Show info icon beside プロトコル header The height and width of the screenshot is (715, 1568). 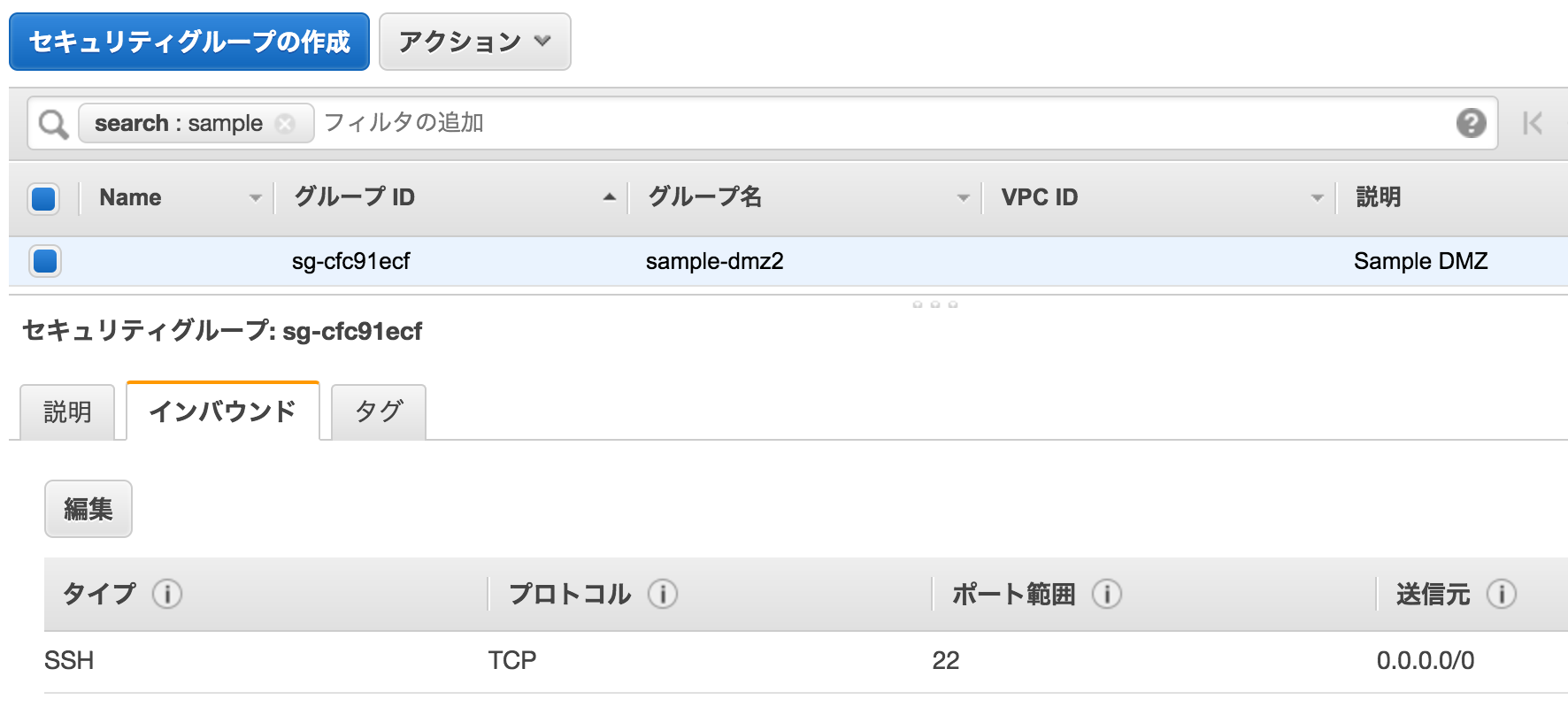click(663, 593)
